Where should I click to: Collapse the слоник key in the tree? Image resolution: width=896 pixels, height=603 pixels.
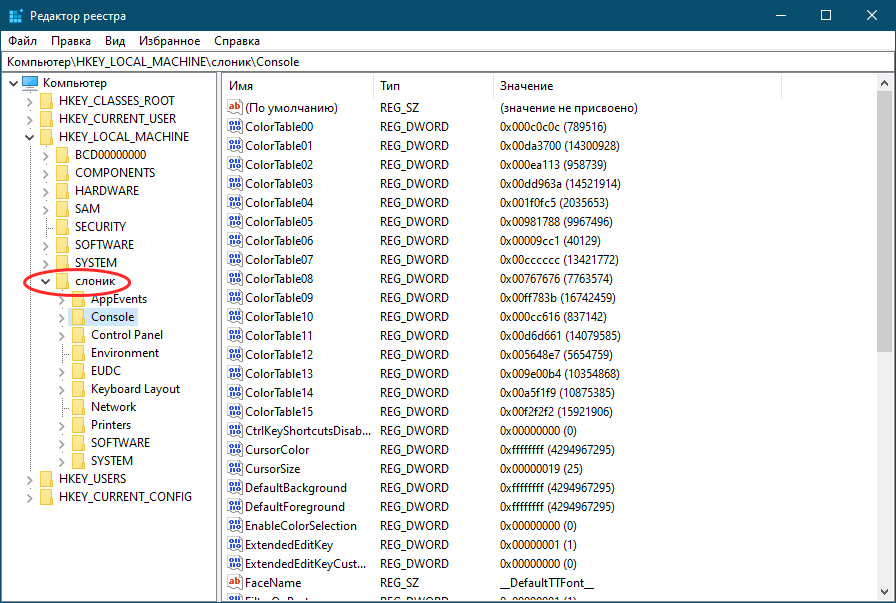(45, 282)
